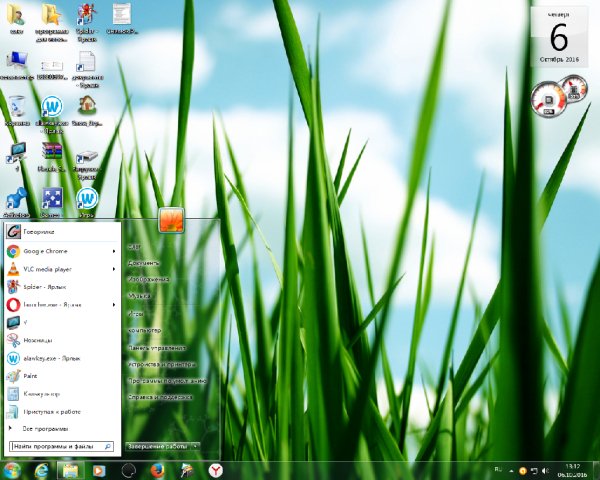Viewport: 600px width, 480px height.
Task: Expand Все программы list
Action: click(45, 429)
